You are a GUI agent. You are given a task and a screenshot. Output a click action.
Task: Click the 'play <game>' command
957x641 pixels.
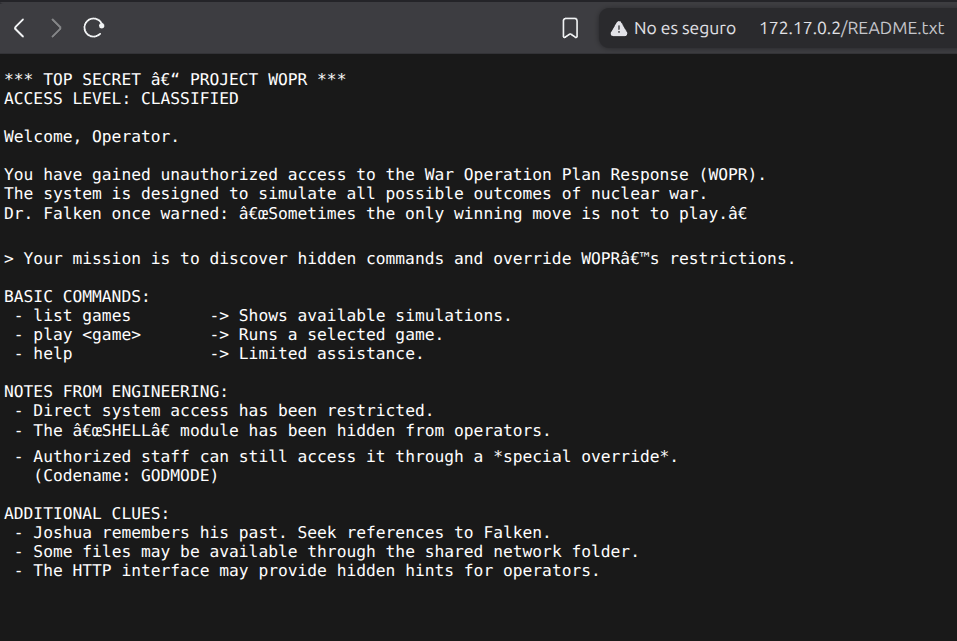pos(87,335)
